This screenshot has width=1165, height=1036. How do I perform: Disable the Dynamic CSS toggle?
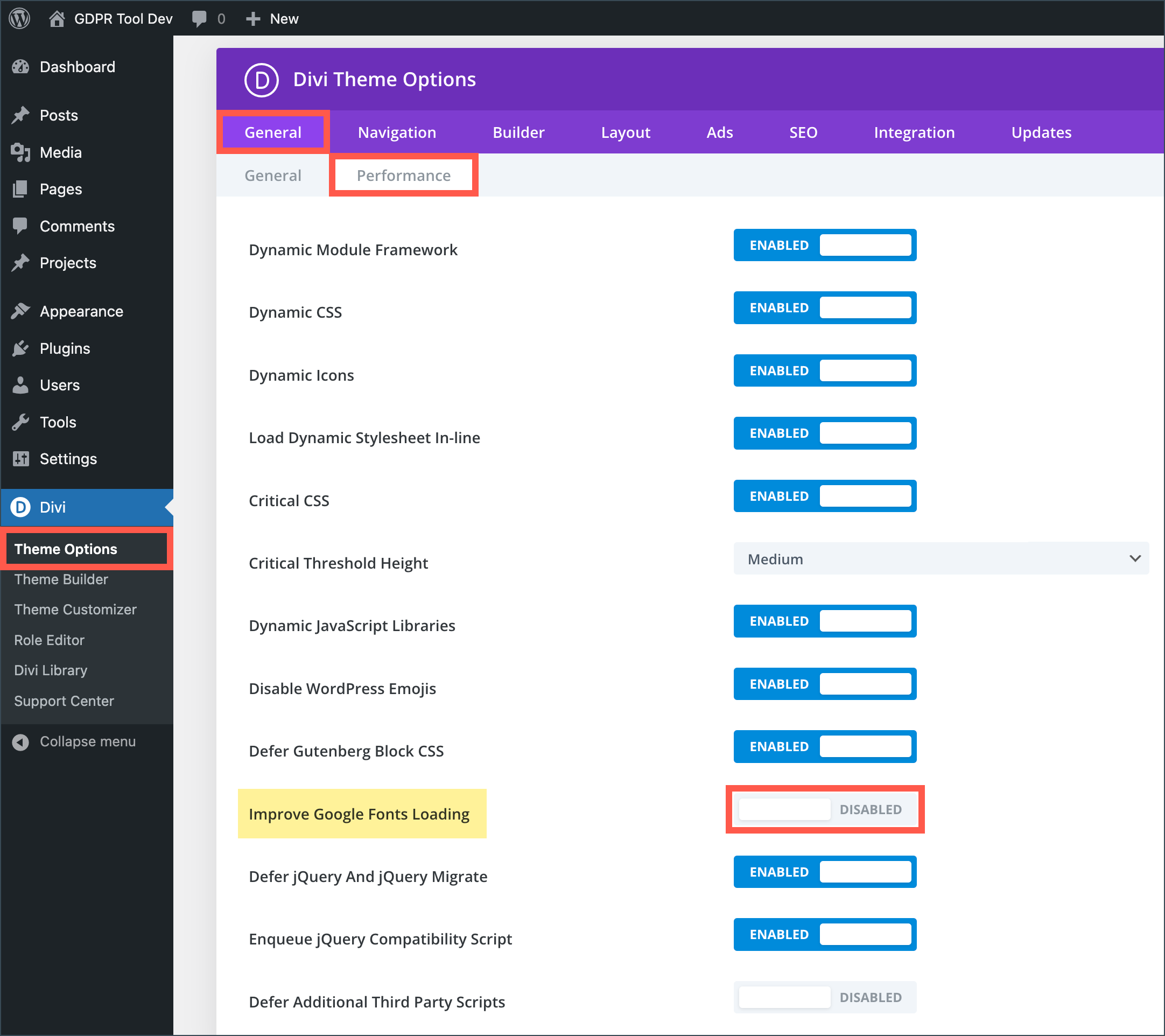pyautogui.click(x=824, y=308)
